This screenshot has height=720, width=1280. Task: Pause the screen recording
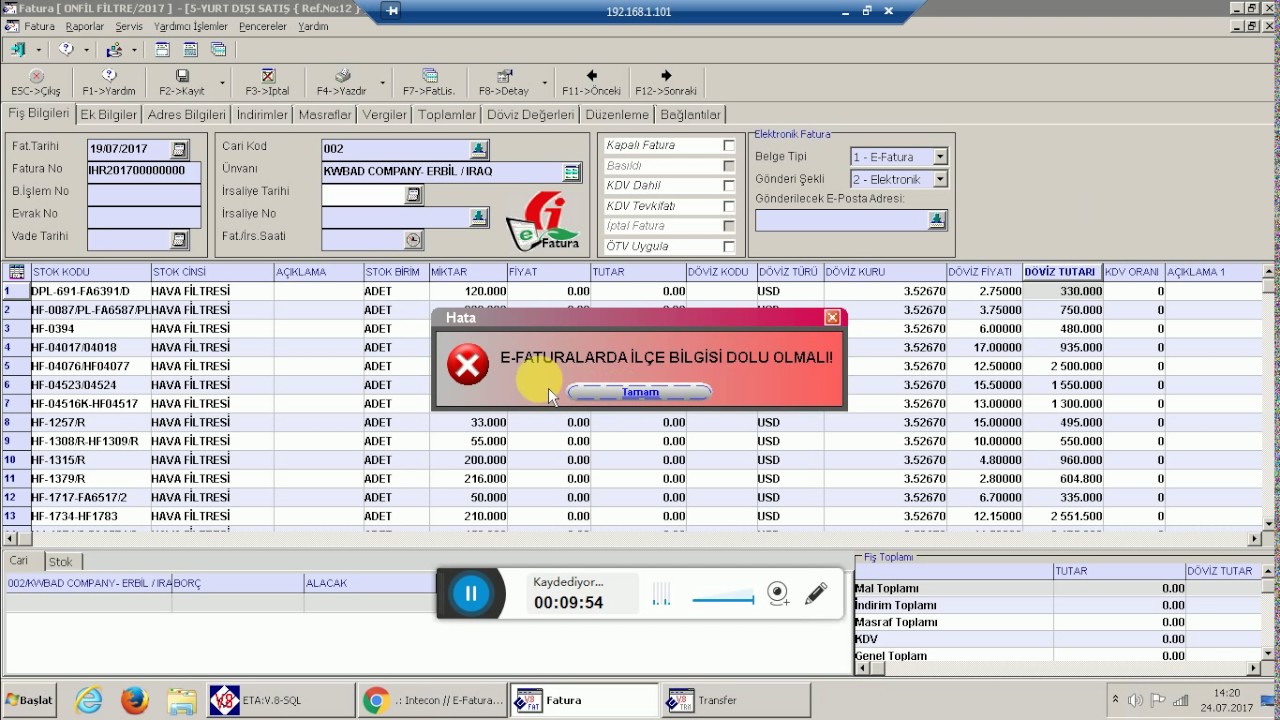(x=470, y=593)
